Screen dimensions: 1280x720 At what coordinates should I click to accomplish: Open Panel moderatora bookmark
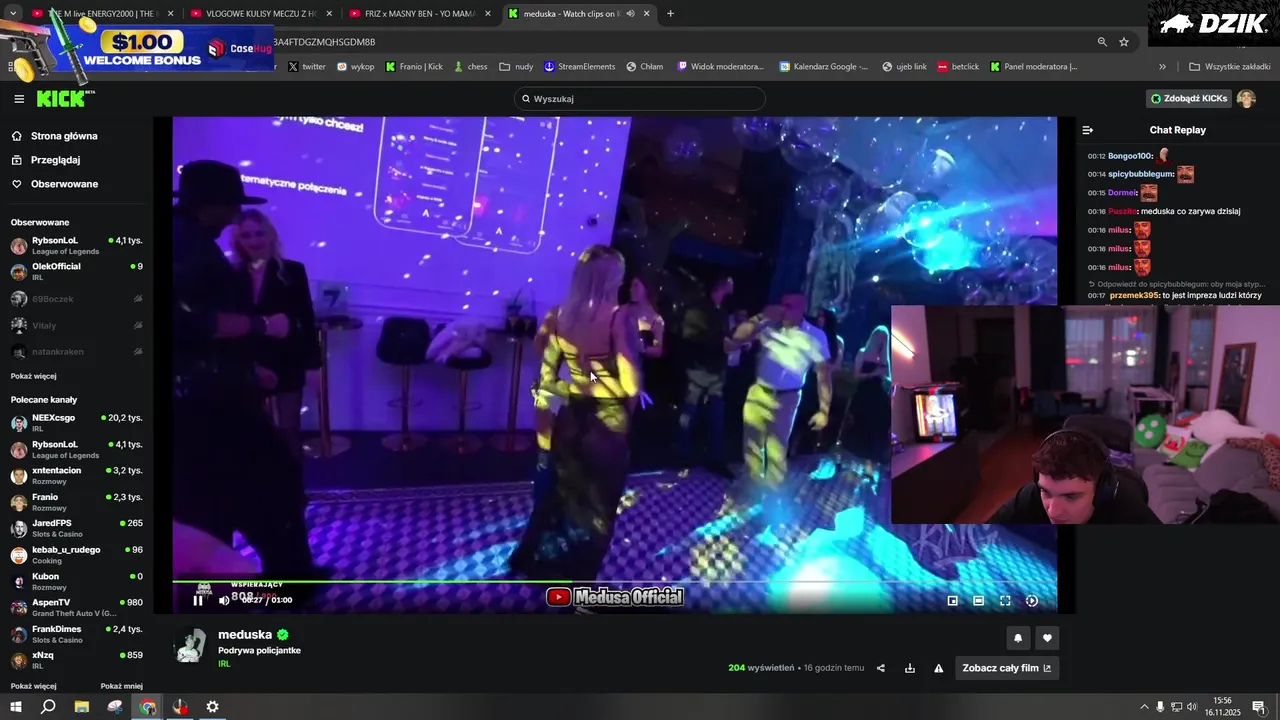(1034, 67)
